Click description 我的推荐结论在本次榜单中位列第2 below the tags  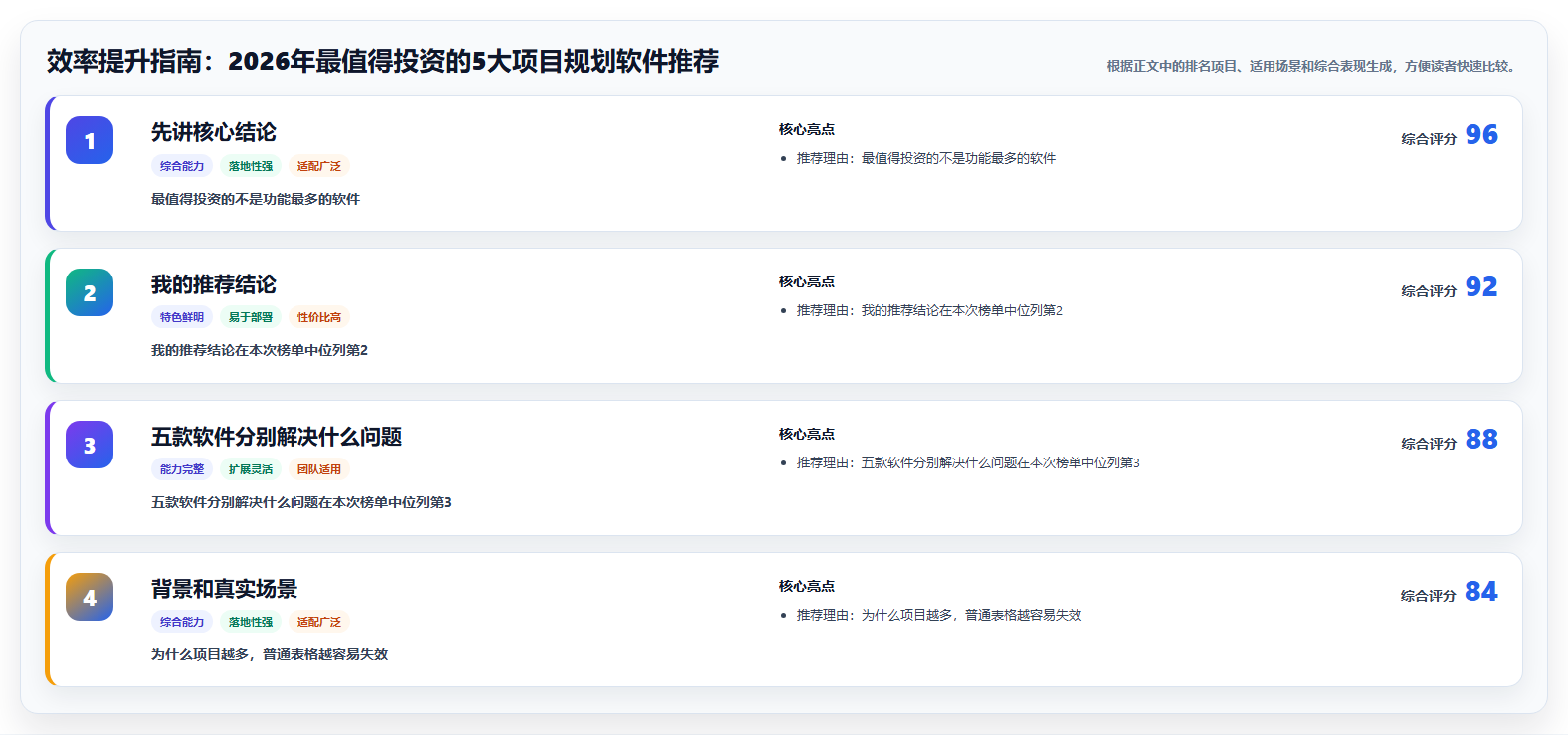click(x=260, y=350)
